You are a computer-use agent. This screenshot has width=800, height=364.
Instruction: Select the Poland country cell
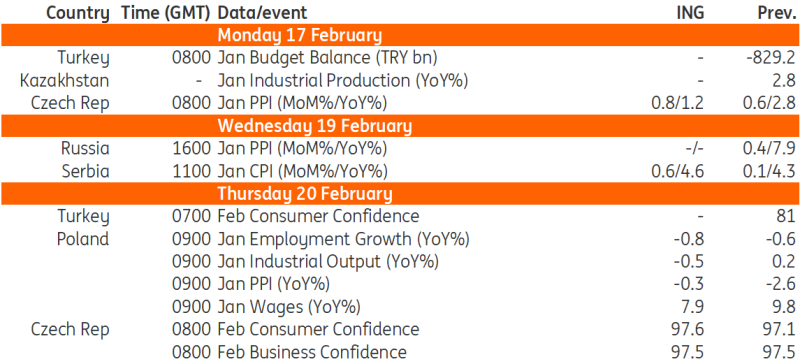84,239
